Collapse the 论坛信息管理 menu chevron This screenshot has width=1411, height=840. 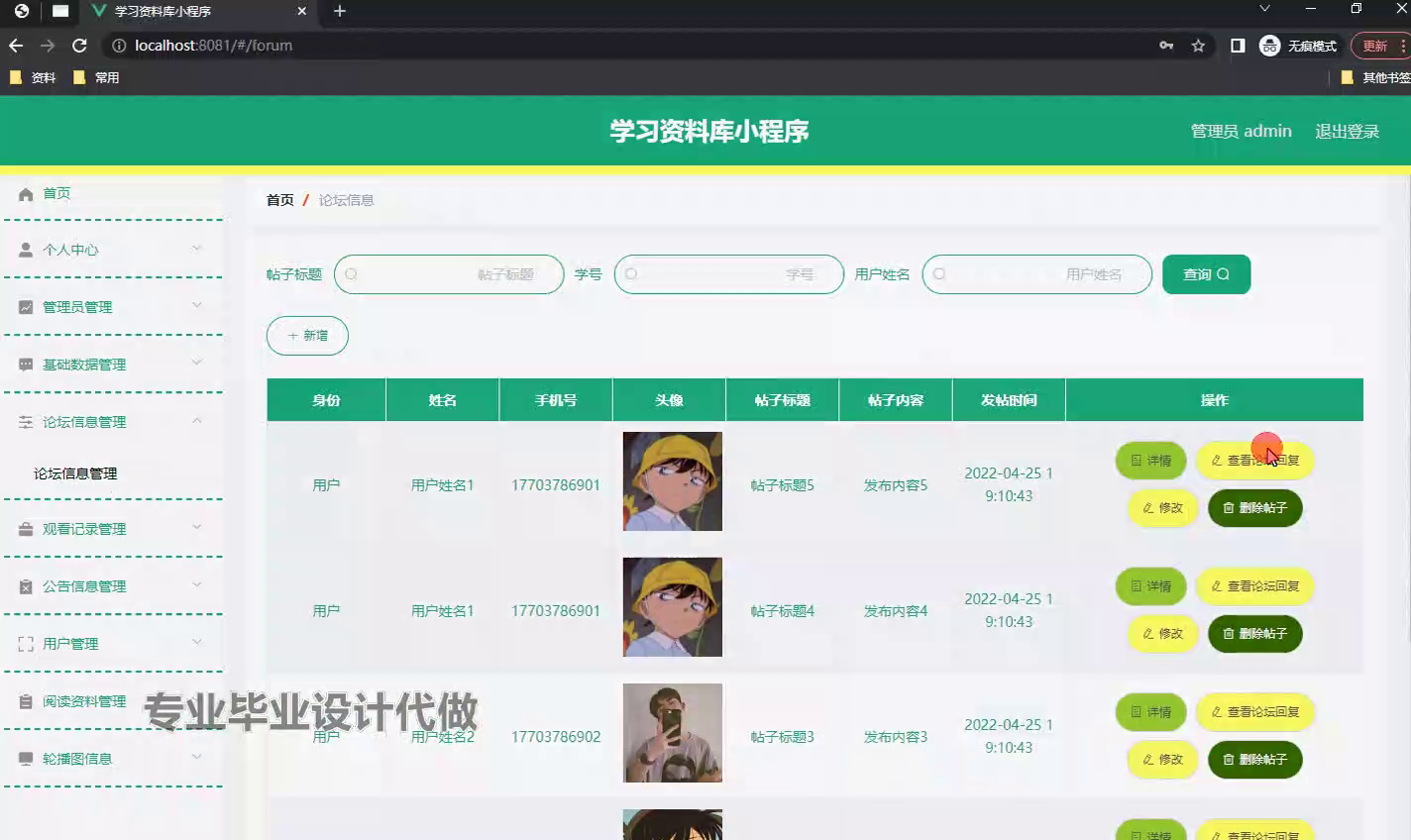(196, 421)
